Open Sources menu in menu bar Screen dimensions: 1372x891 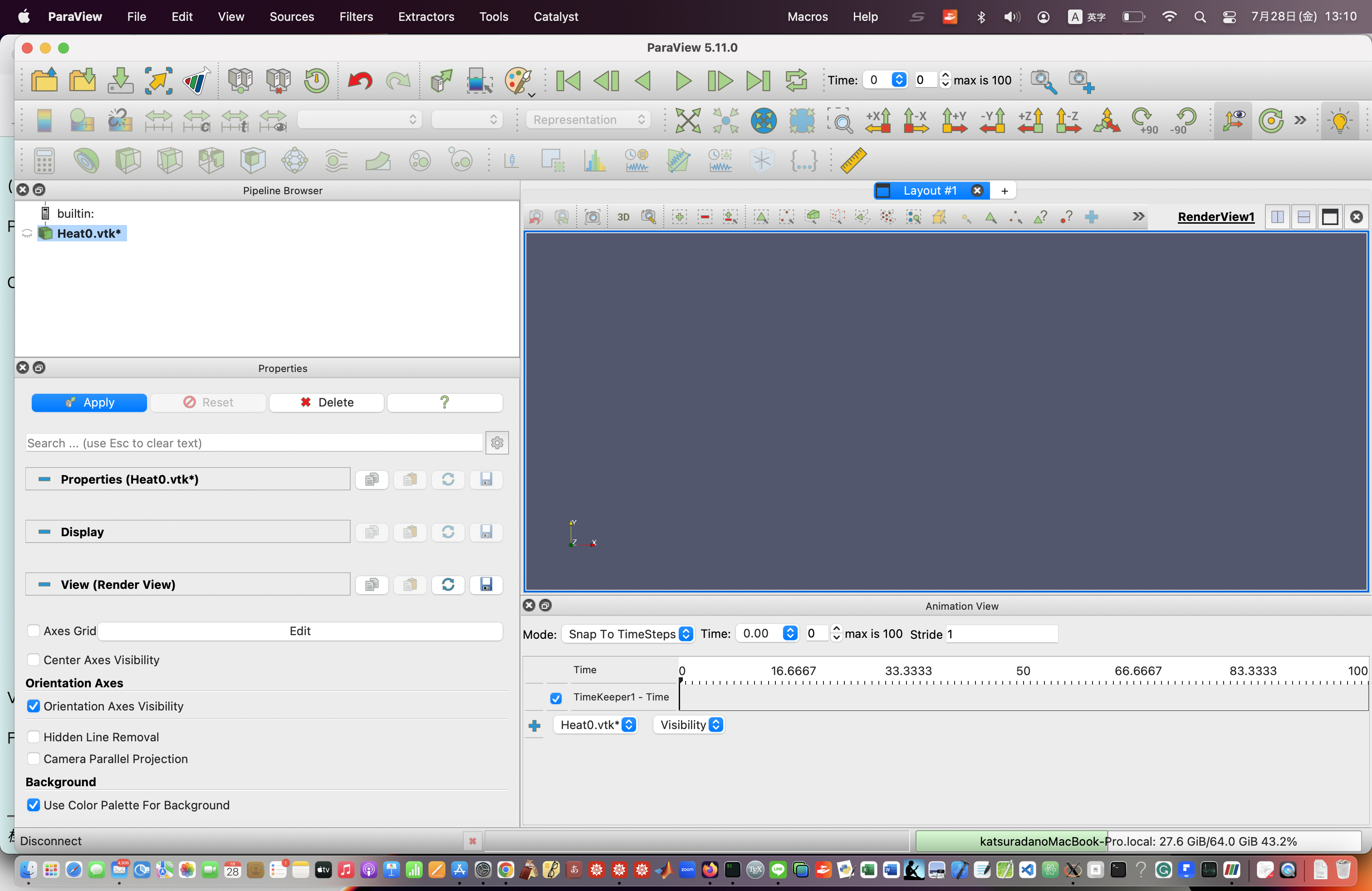(x=291, y=16)
